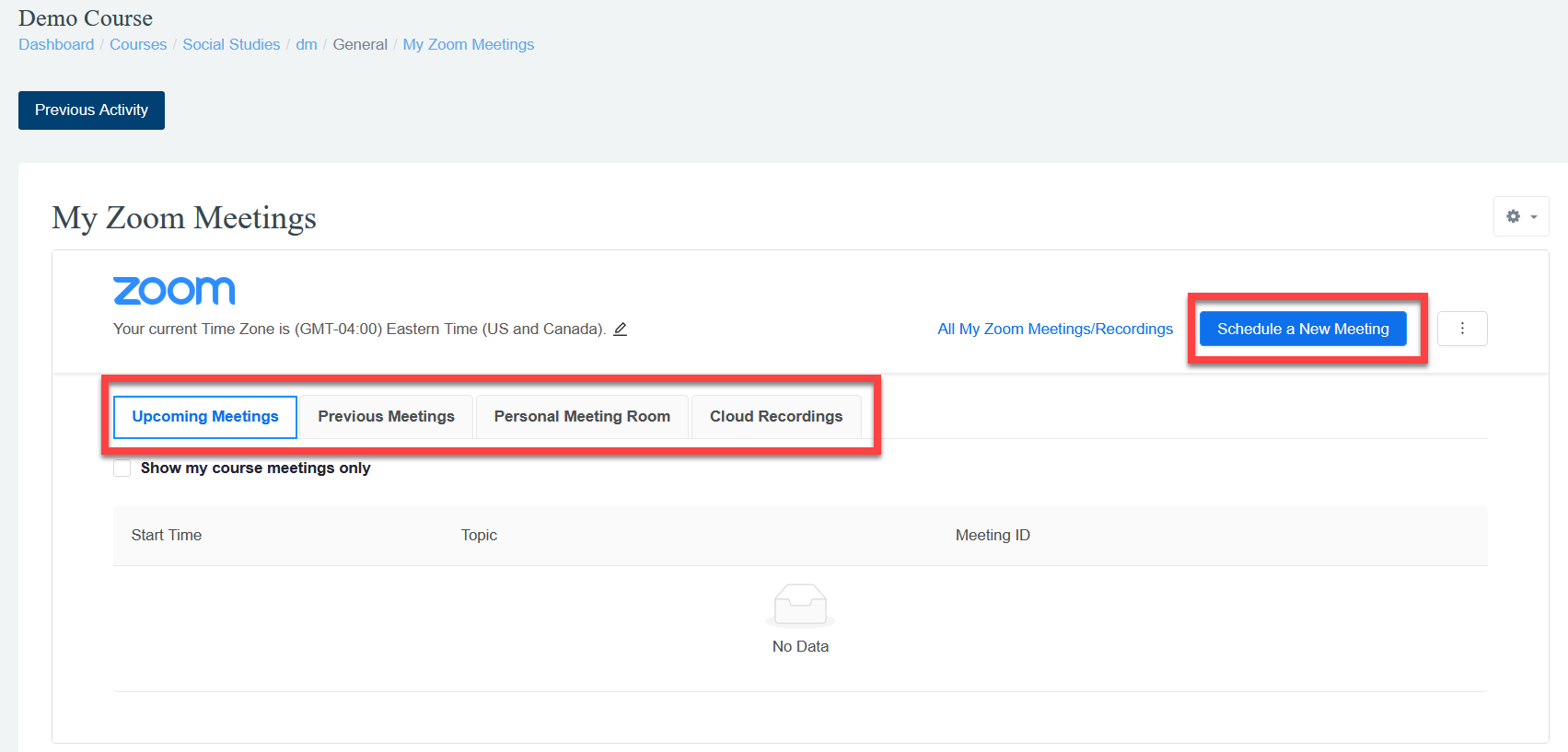
Task: Click the Meeting ID column header
Action: 993,536
